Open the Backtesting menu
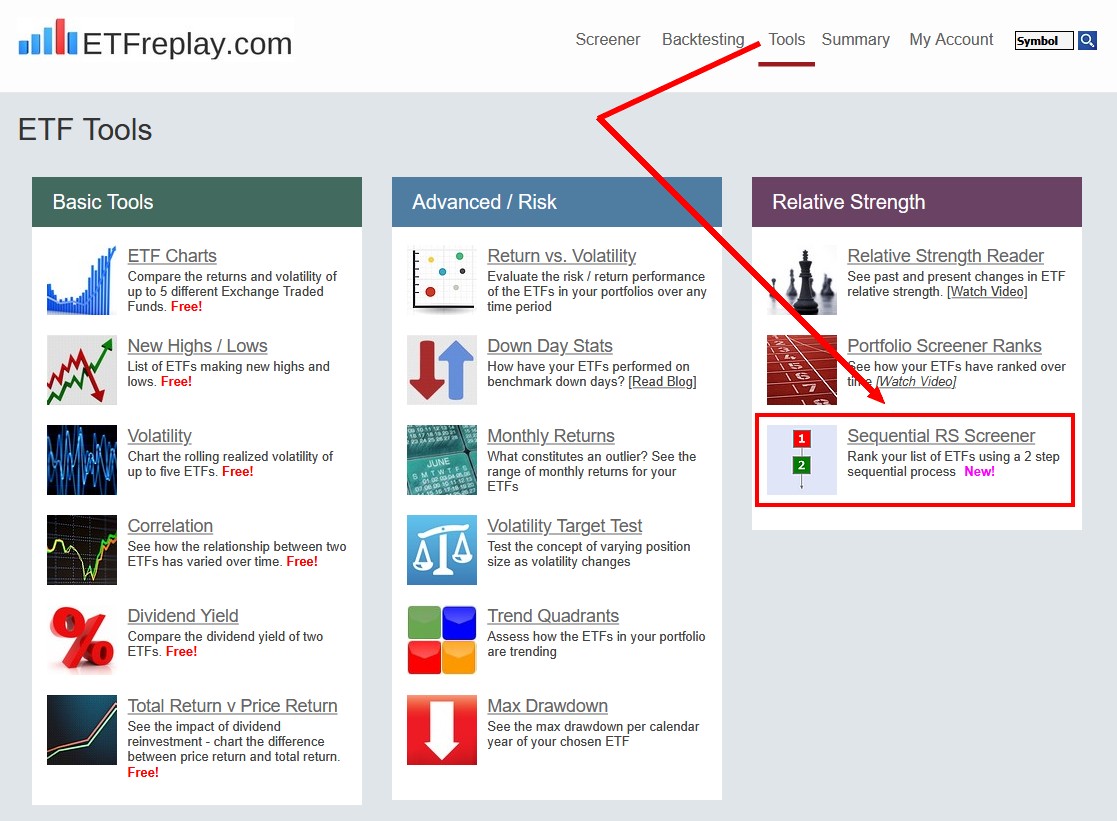 pyautogui.click(x=703, y=39)
